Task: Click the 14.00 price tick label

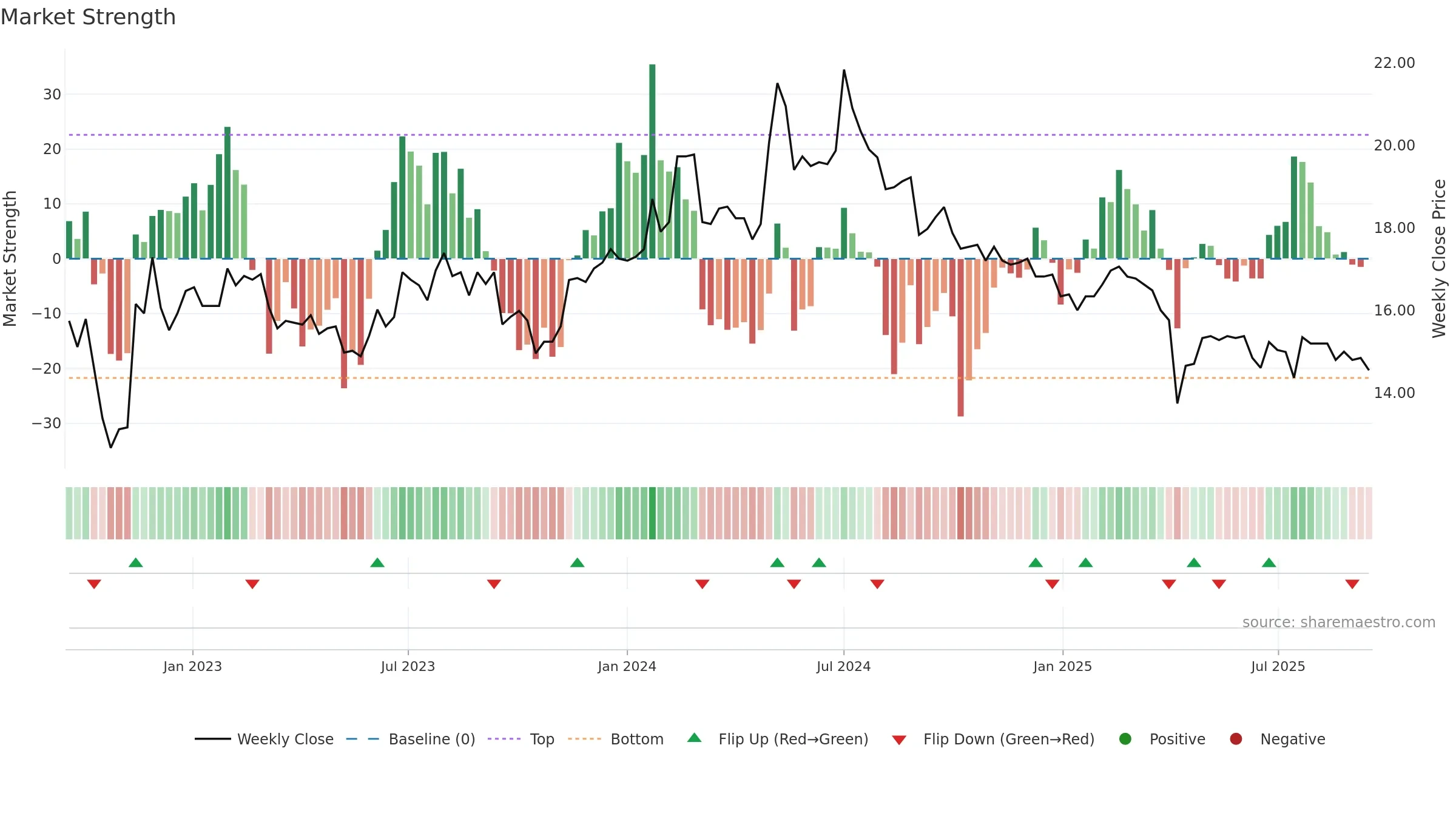Action: [1394, 393]
